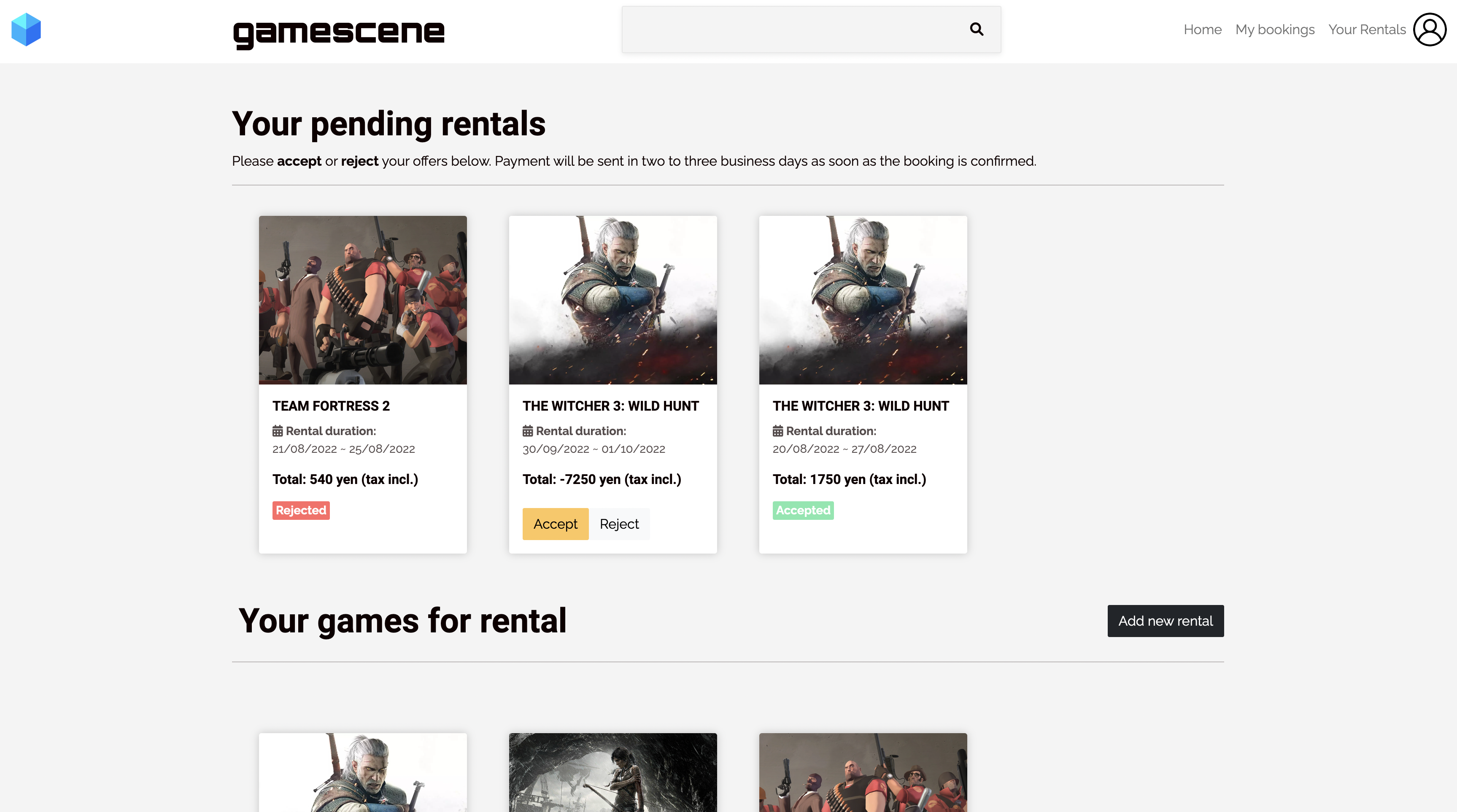Viewport: 1457px width, 812px height.
Task: Focus the search input field
Action: point(811,30)
